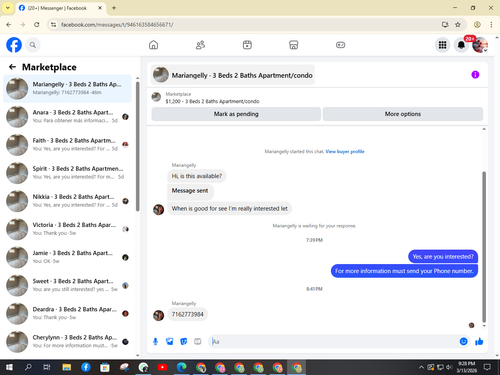Open the notifications bell
Viewport: 500px width, 375px height.
(x=461, y=45)
